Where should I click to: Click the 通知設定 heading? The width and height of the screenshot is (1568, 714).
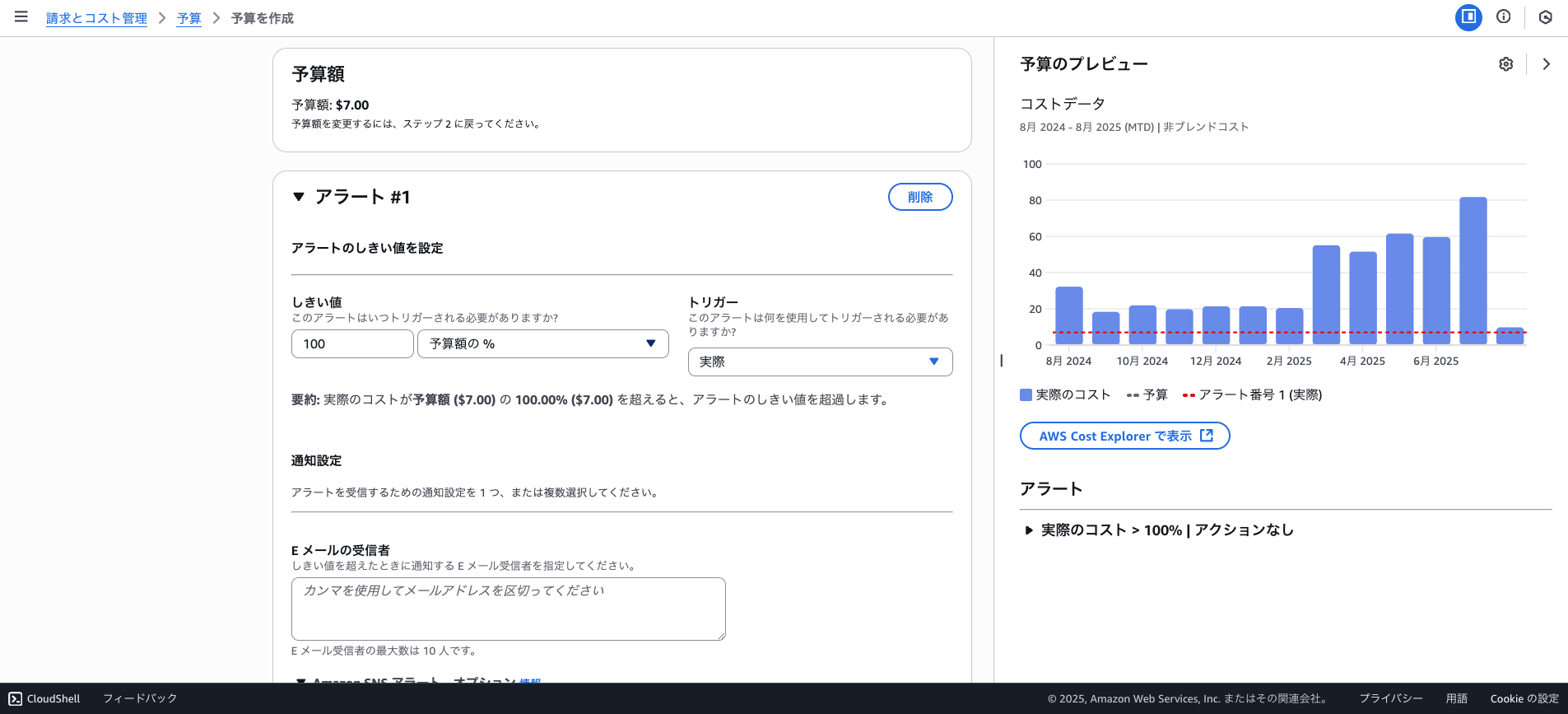[x=316, y=461]
